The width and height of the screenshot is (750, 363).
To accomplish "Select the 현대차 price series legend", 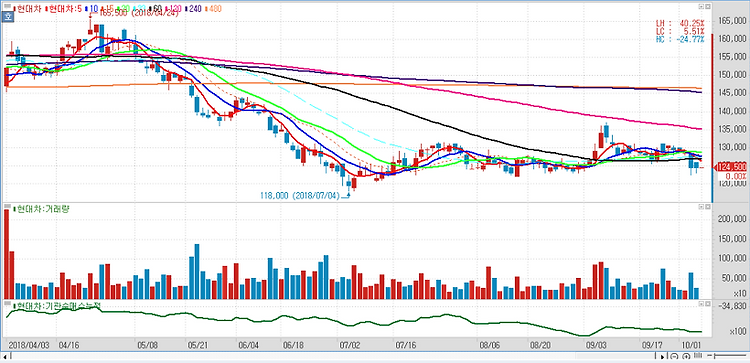I will (27, 9).
